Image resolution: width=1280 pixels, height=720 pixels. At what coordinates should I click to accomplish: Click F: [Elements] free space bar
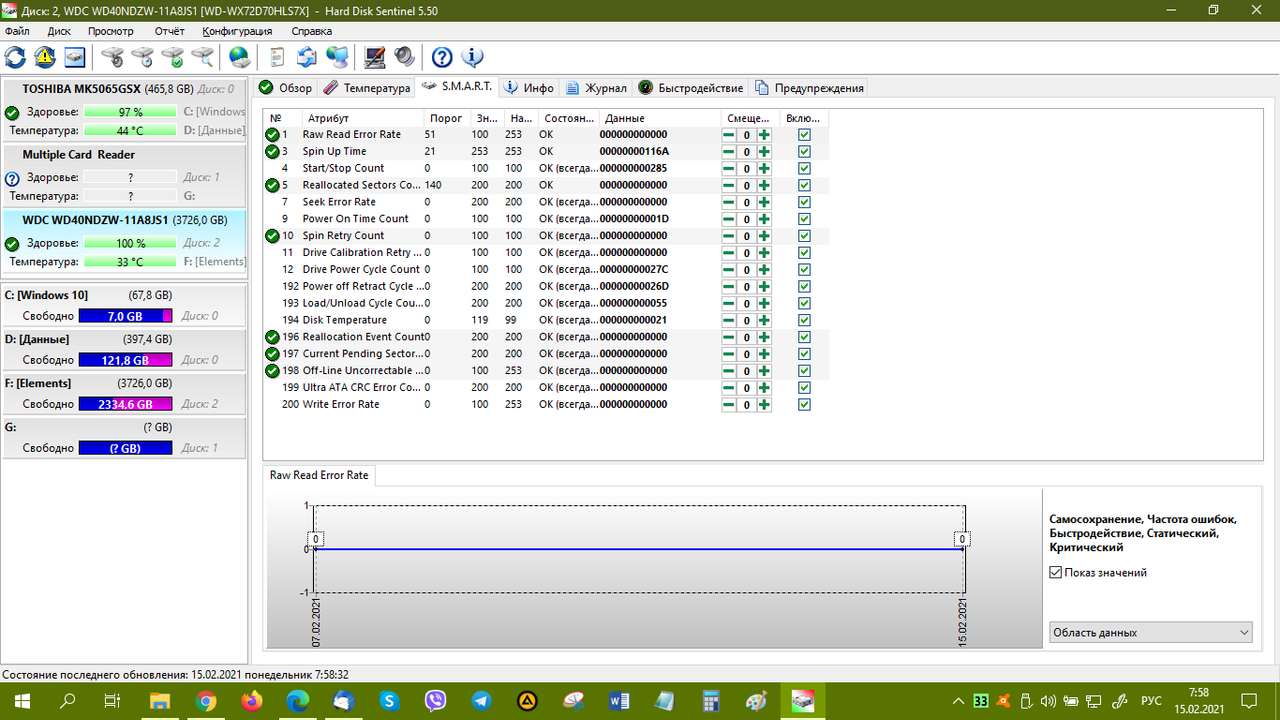point(126,404)
